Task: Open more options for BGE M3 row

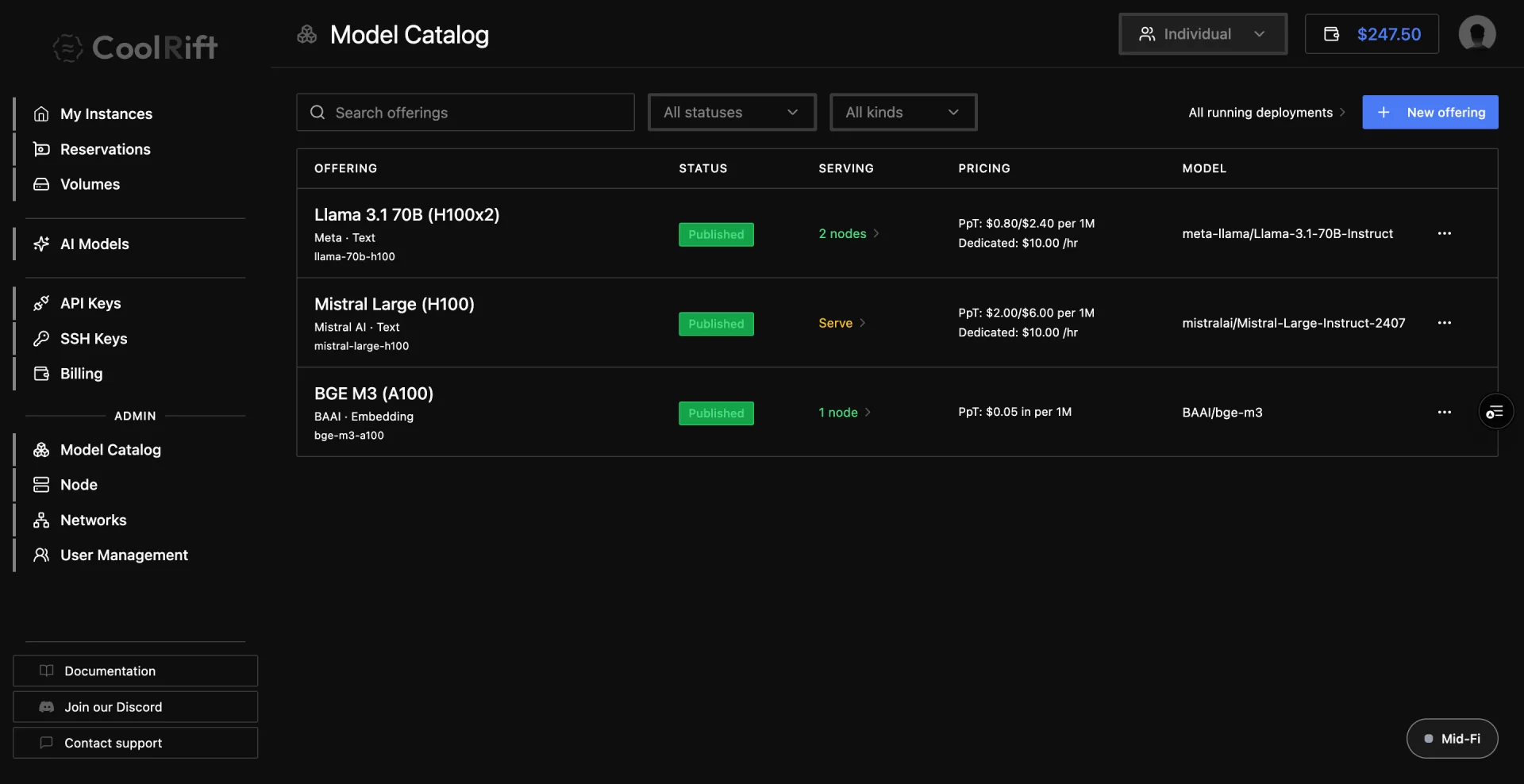Action: pos(1445,412)
